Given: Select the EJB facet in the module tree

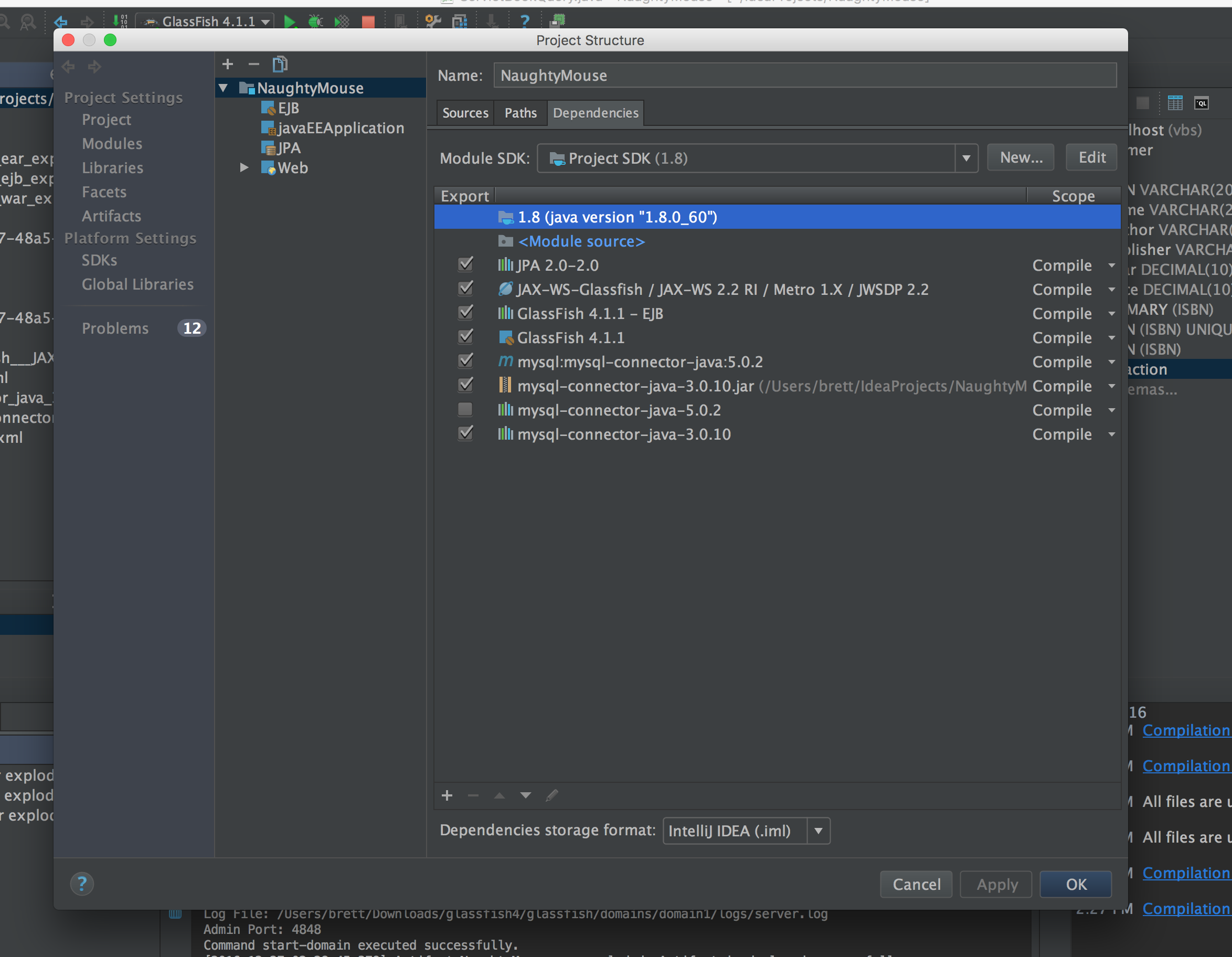Looking at the screenshot, I should point(280,108).
